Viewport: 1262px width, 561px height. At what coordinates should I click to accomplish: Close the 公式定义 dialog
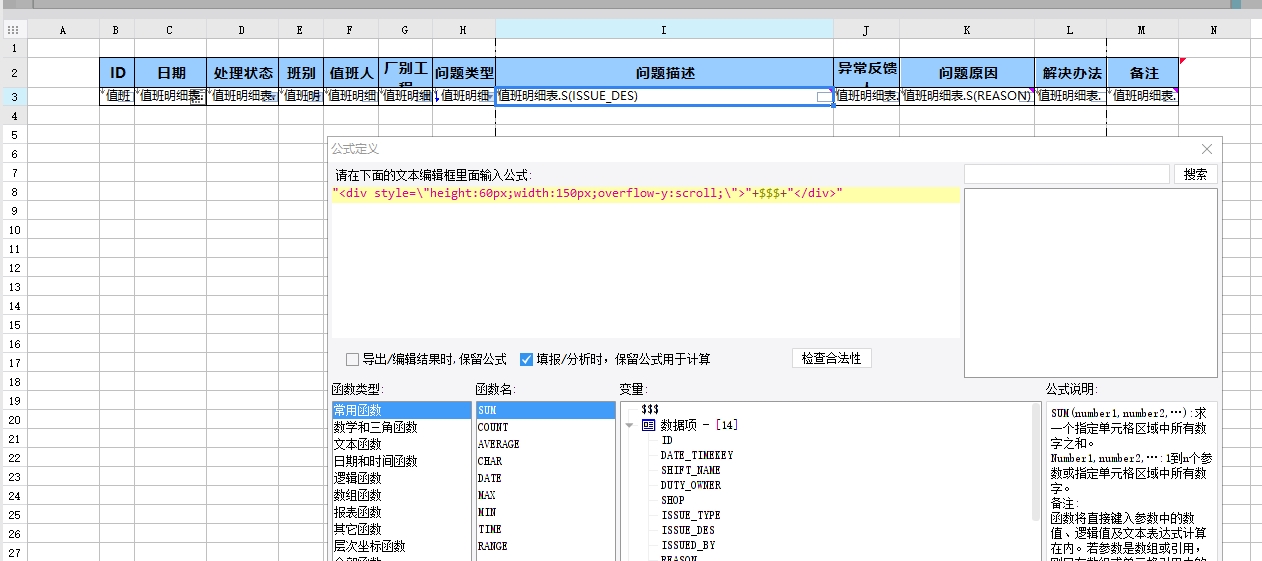point(1206,148)
